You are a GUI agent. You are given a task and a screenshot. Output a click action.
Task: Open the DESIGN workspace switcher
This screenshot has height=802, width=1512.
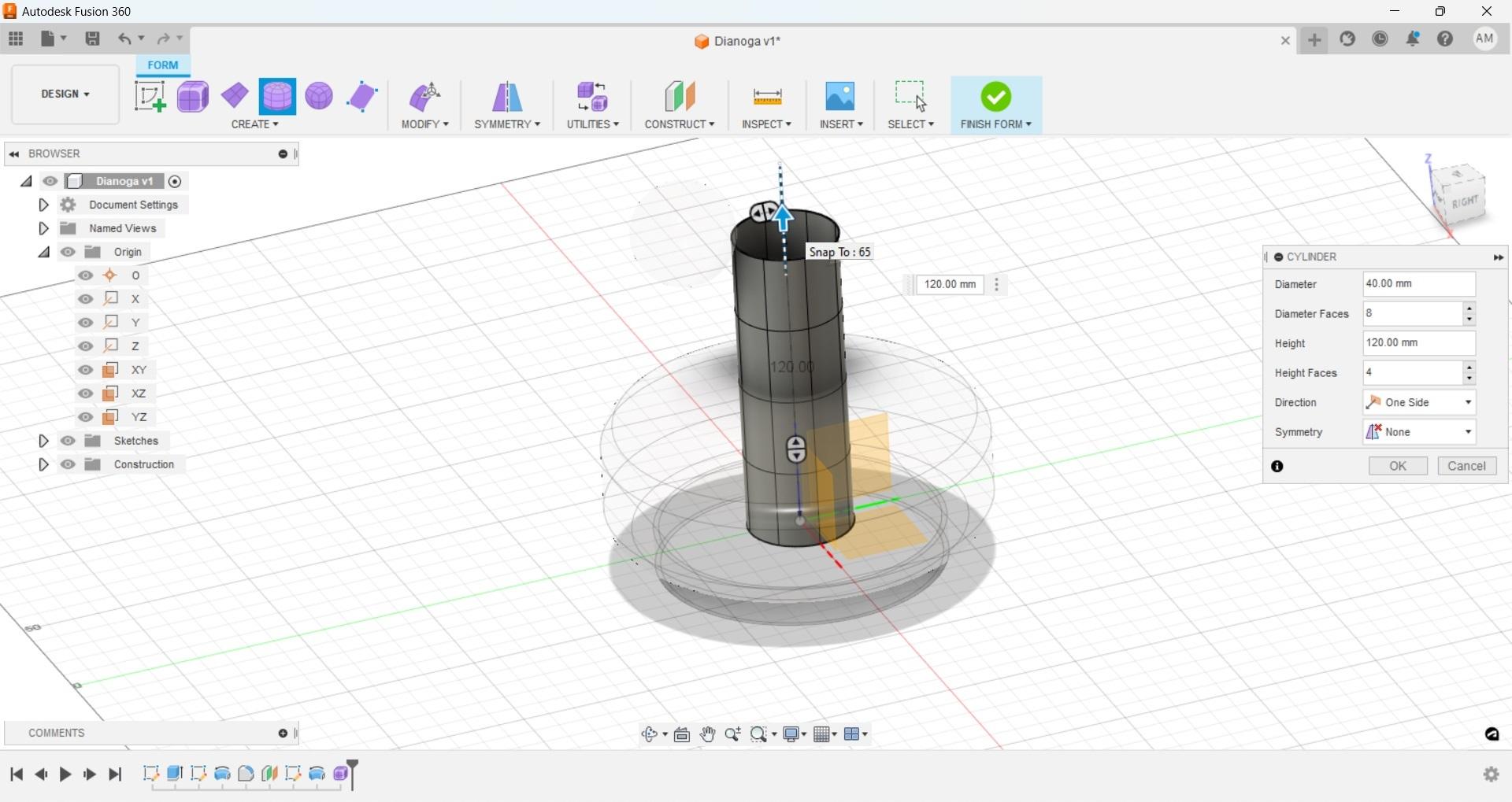63,94
